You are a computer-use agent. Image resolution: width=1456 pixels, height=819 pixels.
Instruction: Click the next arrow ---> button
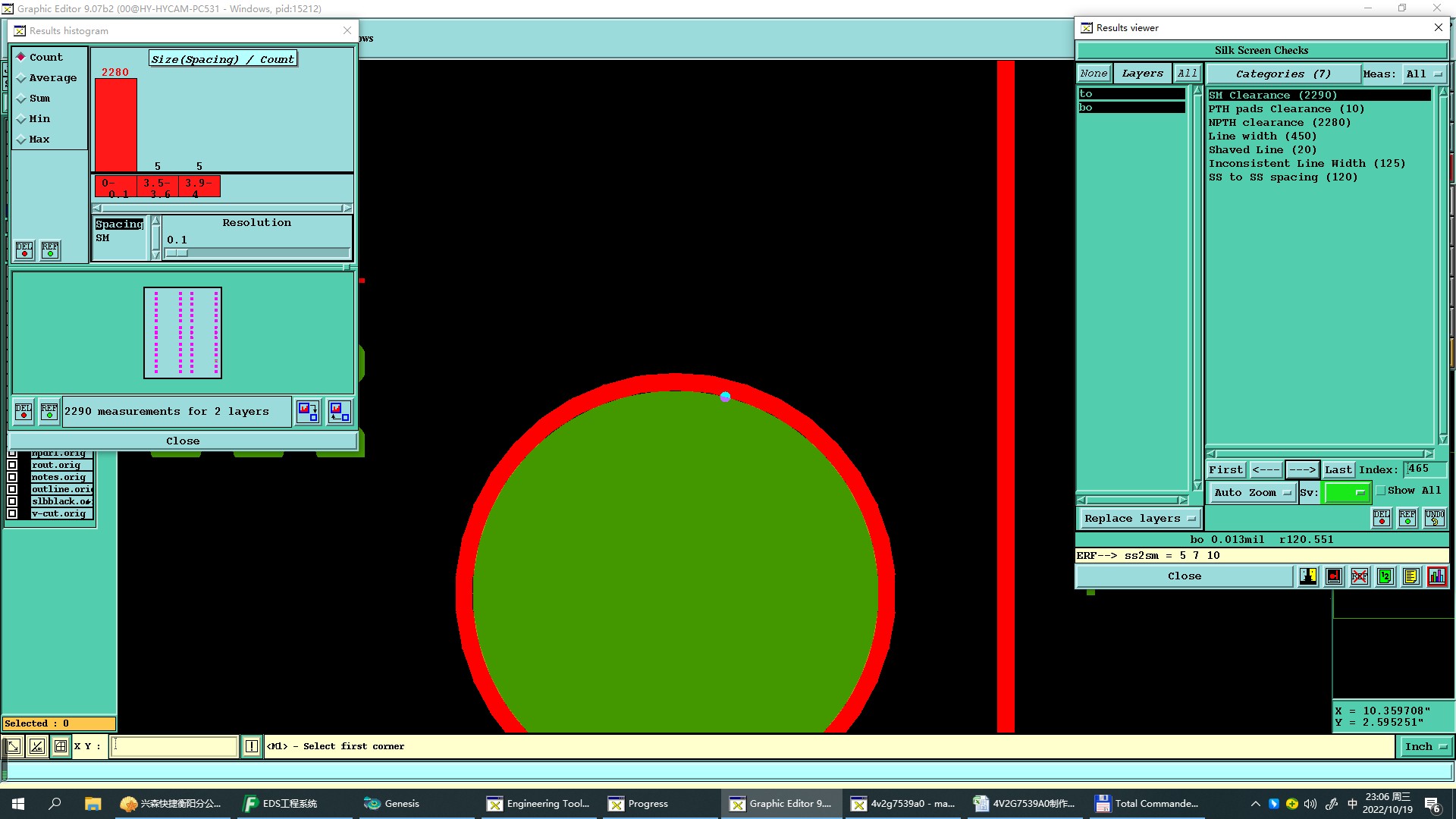tap(1302, 470)
